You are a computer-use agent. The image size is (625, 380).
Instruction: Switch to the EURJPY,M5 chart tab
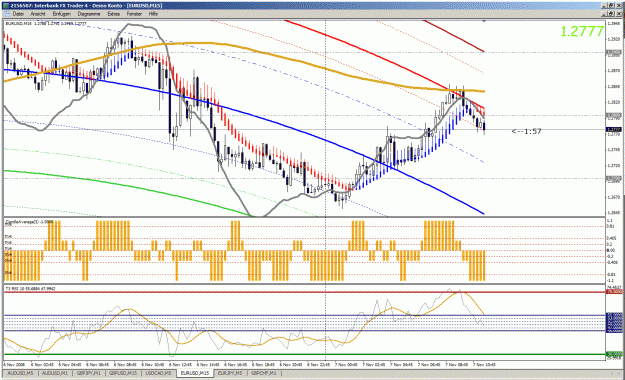pos(230,373)
